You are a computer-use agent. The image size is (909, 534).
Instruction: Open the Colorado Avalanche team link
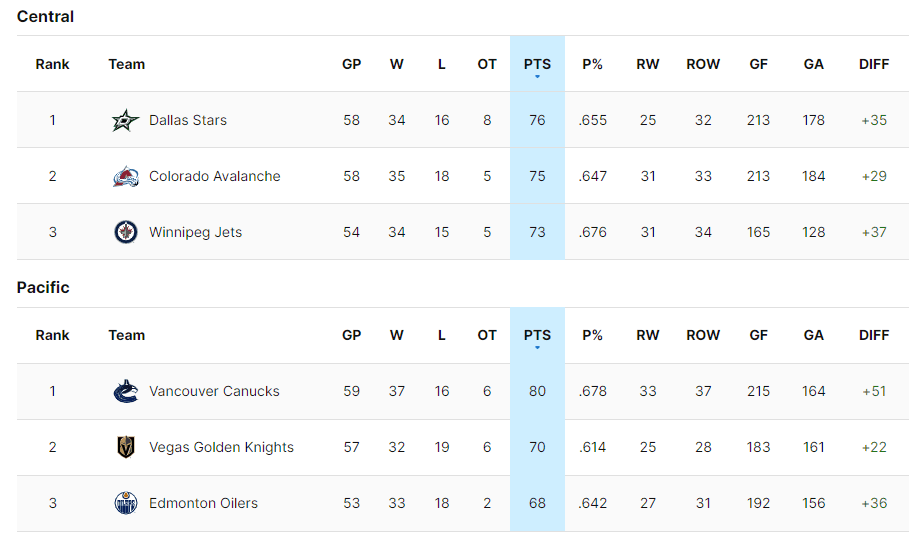pyautogui.click(x=214, y=177)
